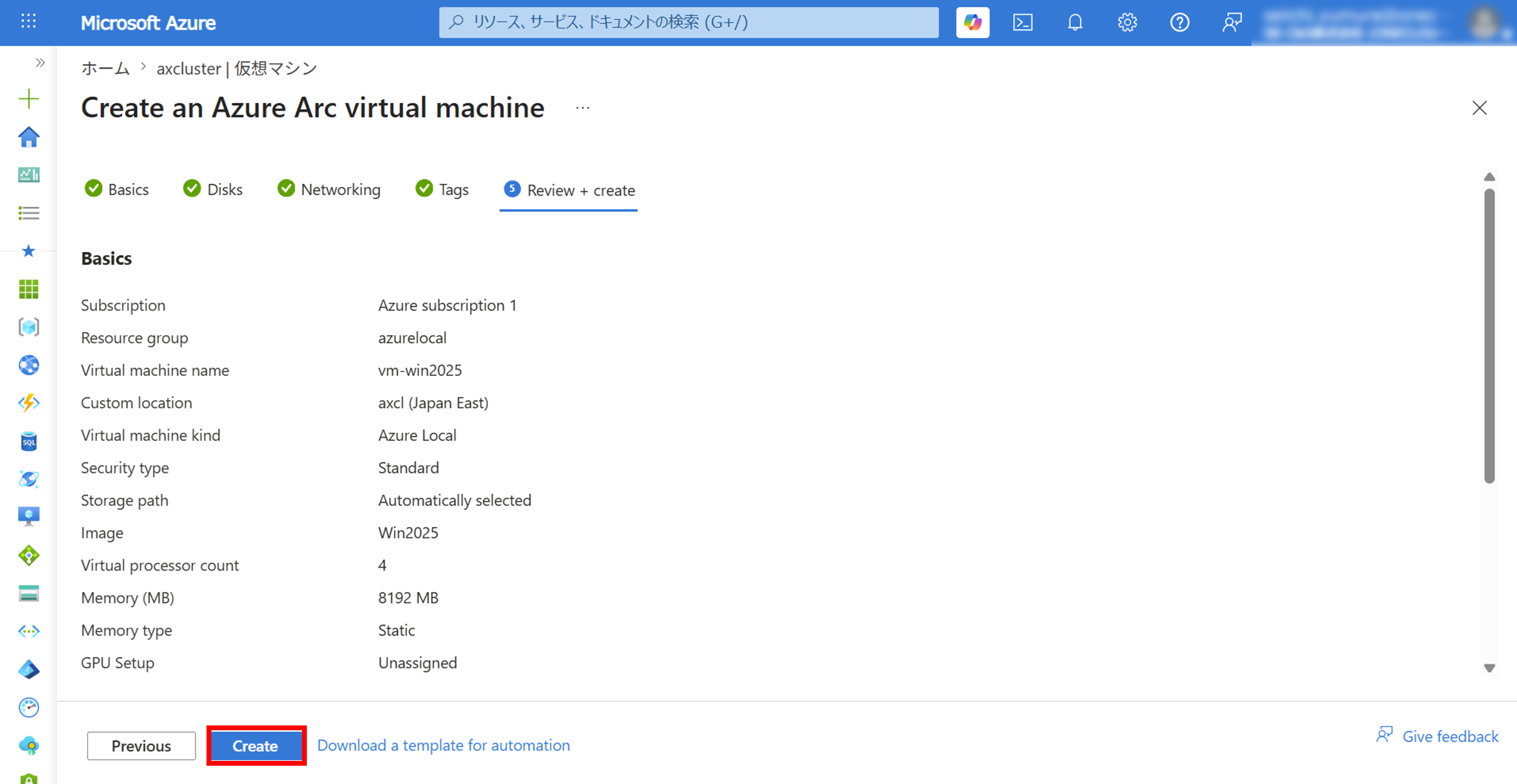Click the 'Azure subscription 1' value

447,305
